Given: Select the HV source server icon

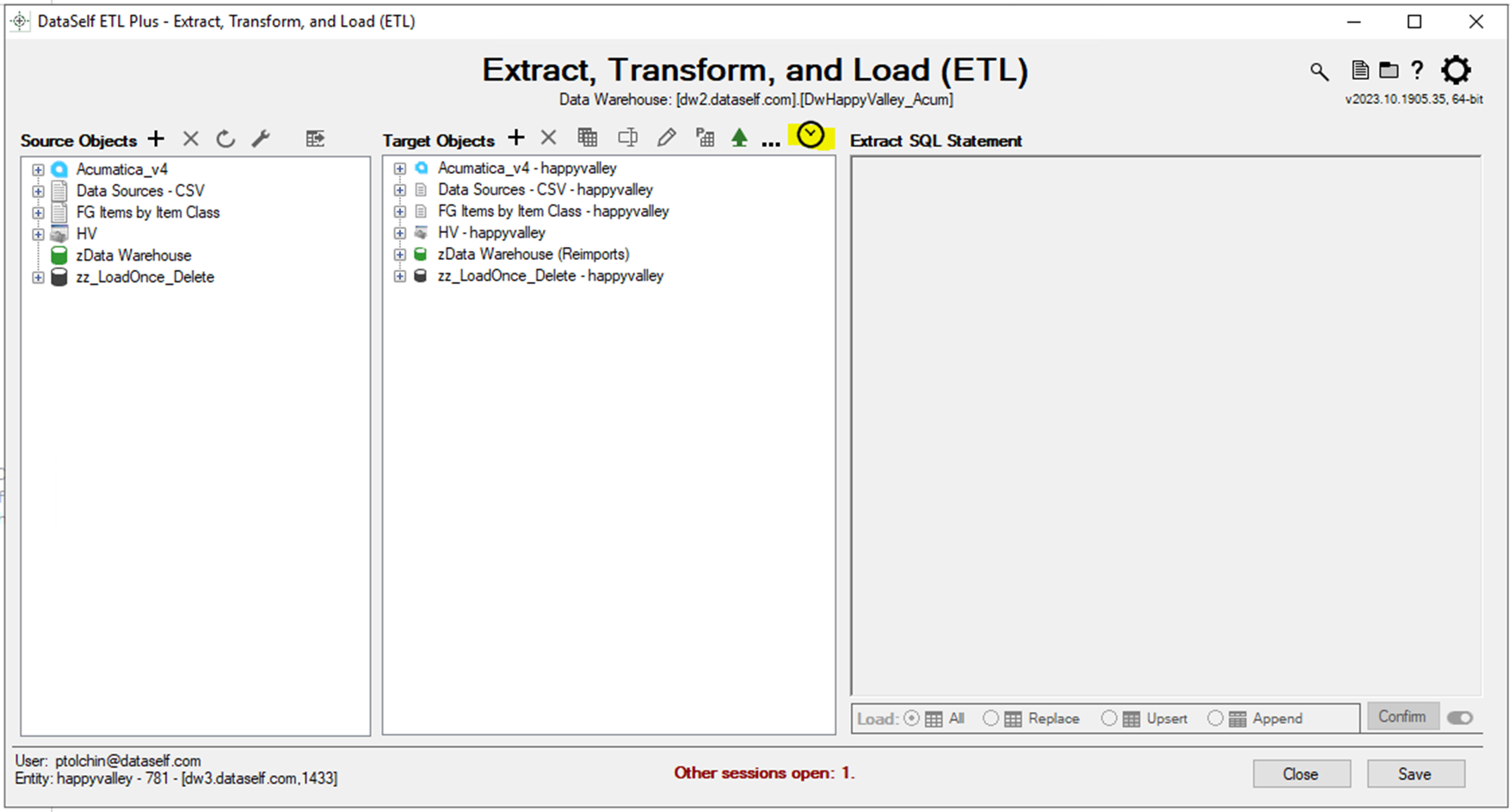Looking at the screenshot, I should point(59,234).
